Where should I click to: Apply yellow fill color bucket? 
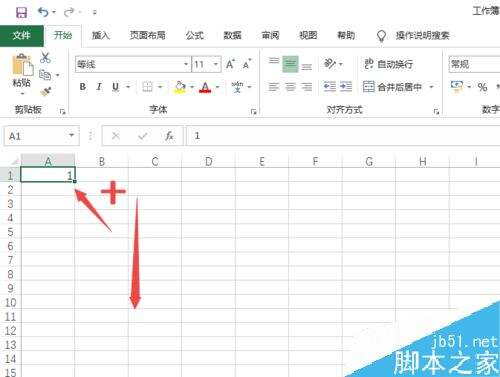click(x=180, y=87)
